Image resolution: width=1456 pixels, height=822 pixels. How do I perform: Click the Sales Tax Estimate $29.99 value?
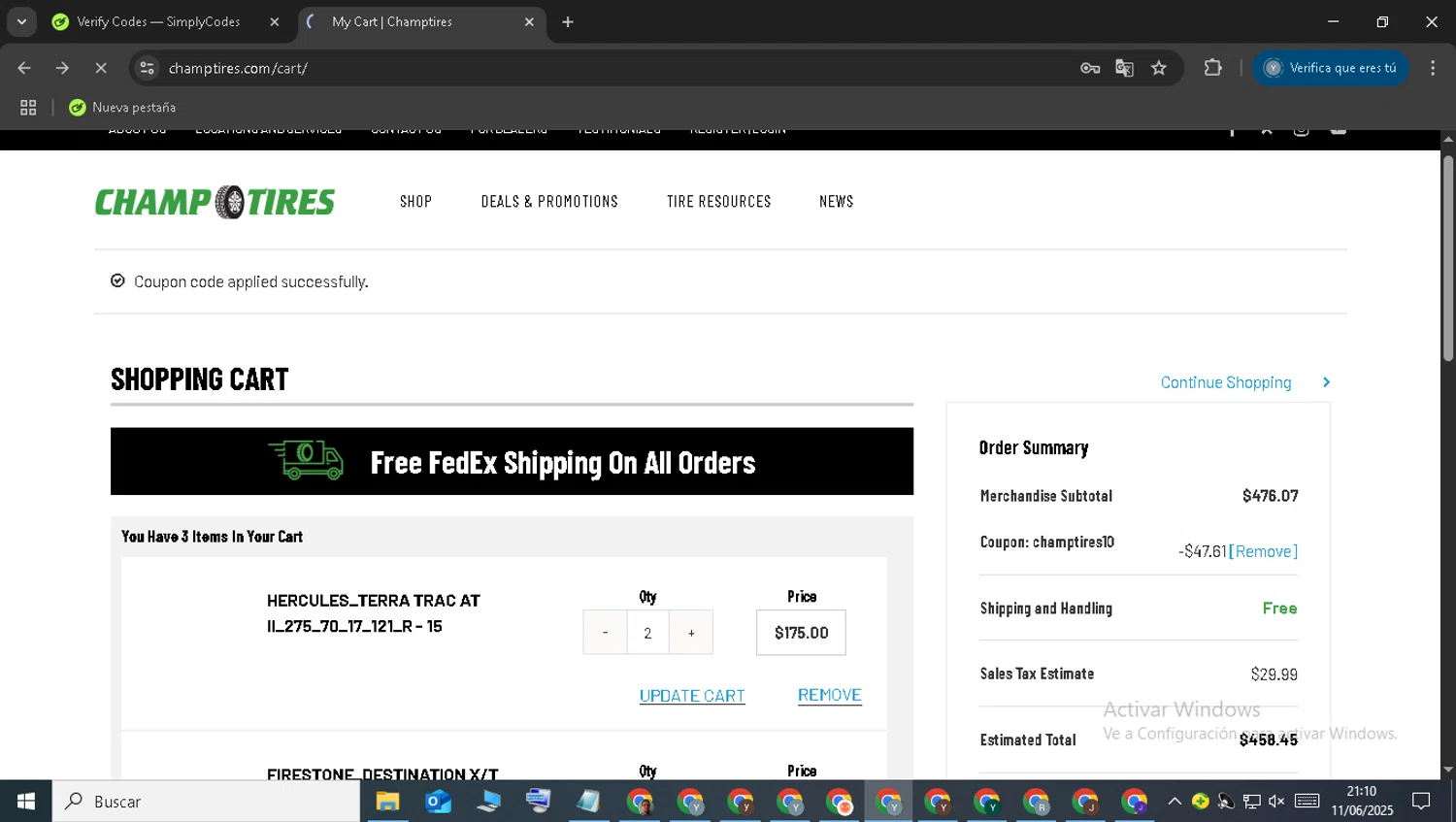tap(1274, 674)
